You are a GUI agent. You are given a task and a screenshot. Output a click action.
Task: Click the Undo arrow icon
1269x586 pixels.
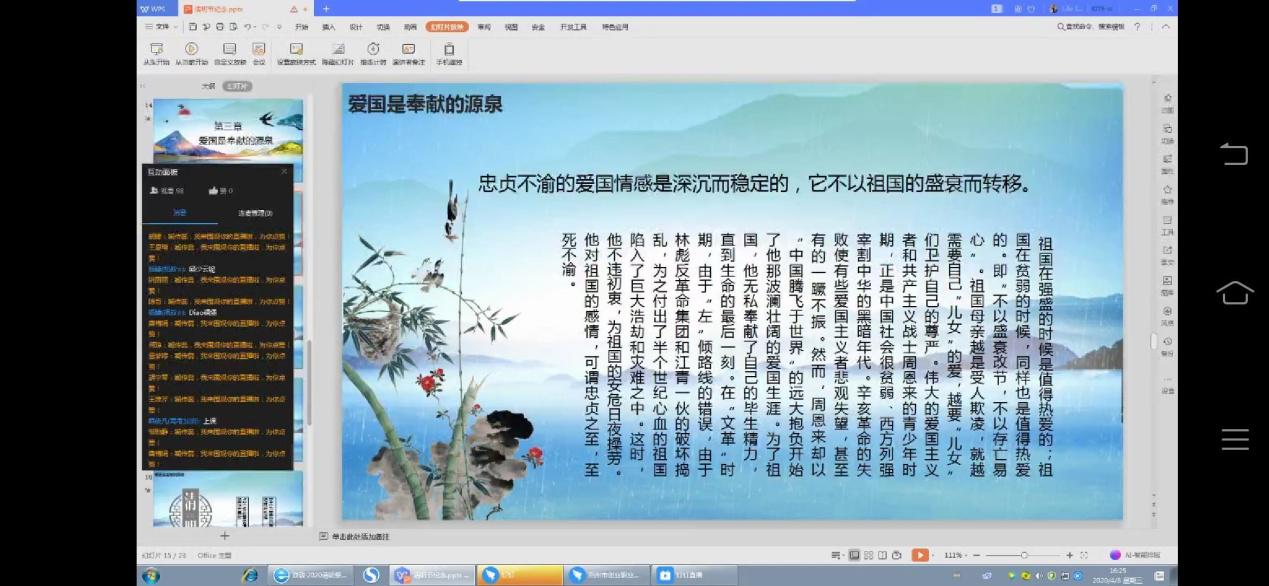click(x=248, y=27)
